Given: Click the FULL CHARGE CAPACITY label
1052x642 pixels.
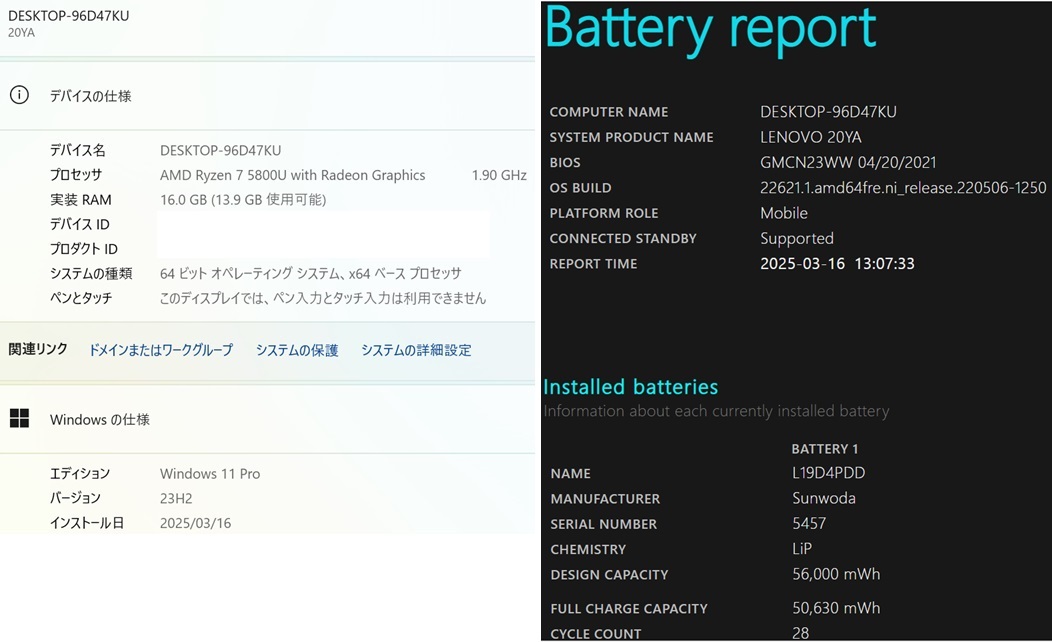Looking at the screenshot, I should [629, 608].
